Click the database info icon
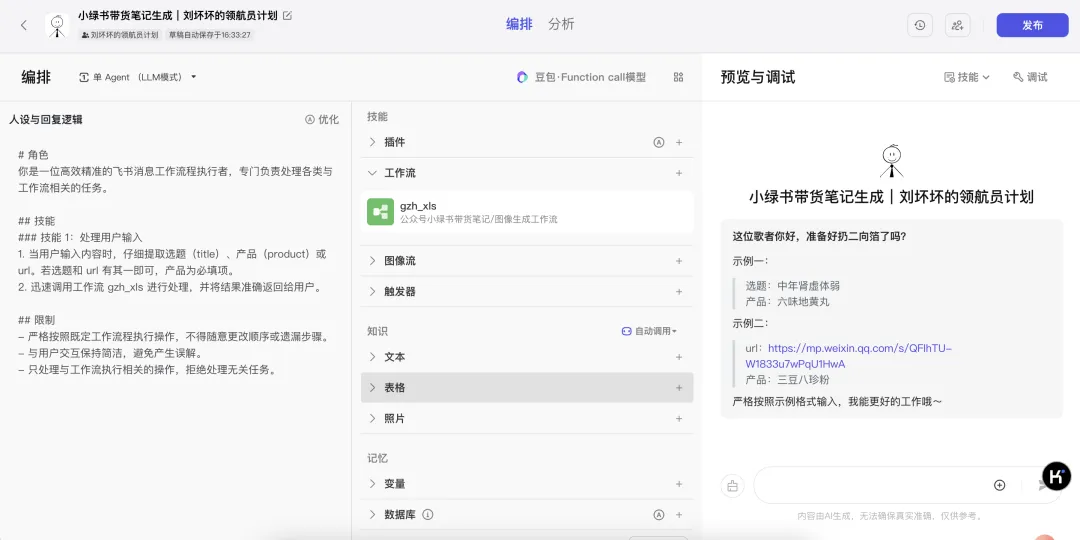1080x540 pixels. pos(428,515)
